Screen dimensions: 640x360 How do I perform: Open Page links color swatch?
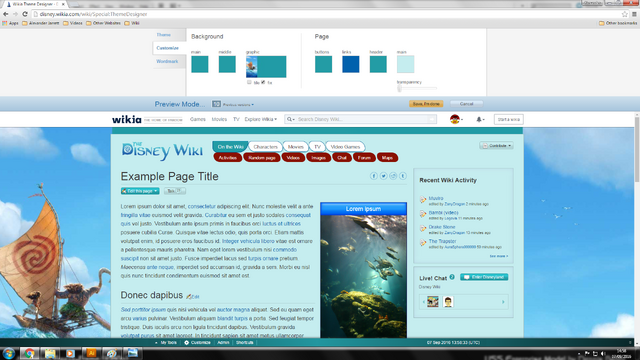click(x=351, y=64)
